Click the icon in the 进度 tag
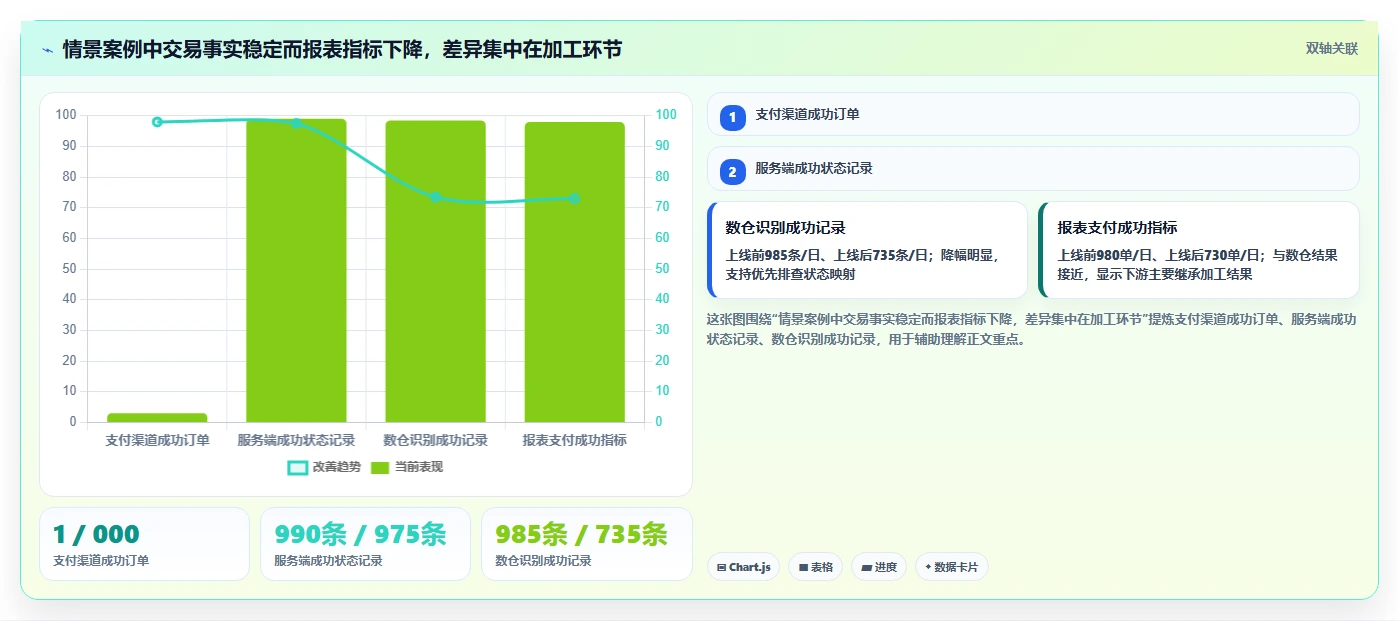The width and height of the screenshot is (1399, 621). [x=866, y=567]
